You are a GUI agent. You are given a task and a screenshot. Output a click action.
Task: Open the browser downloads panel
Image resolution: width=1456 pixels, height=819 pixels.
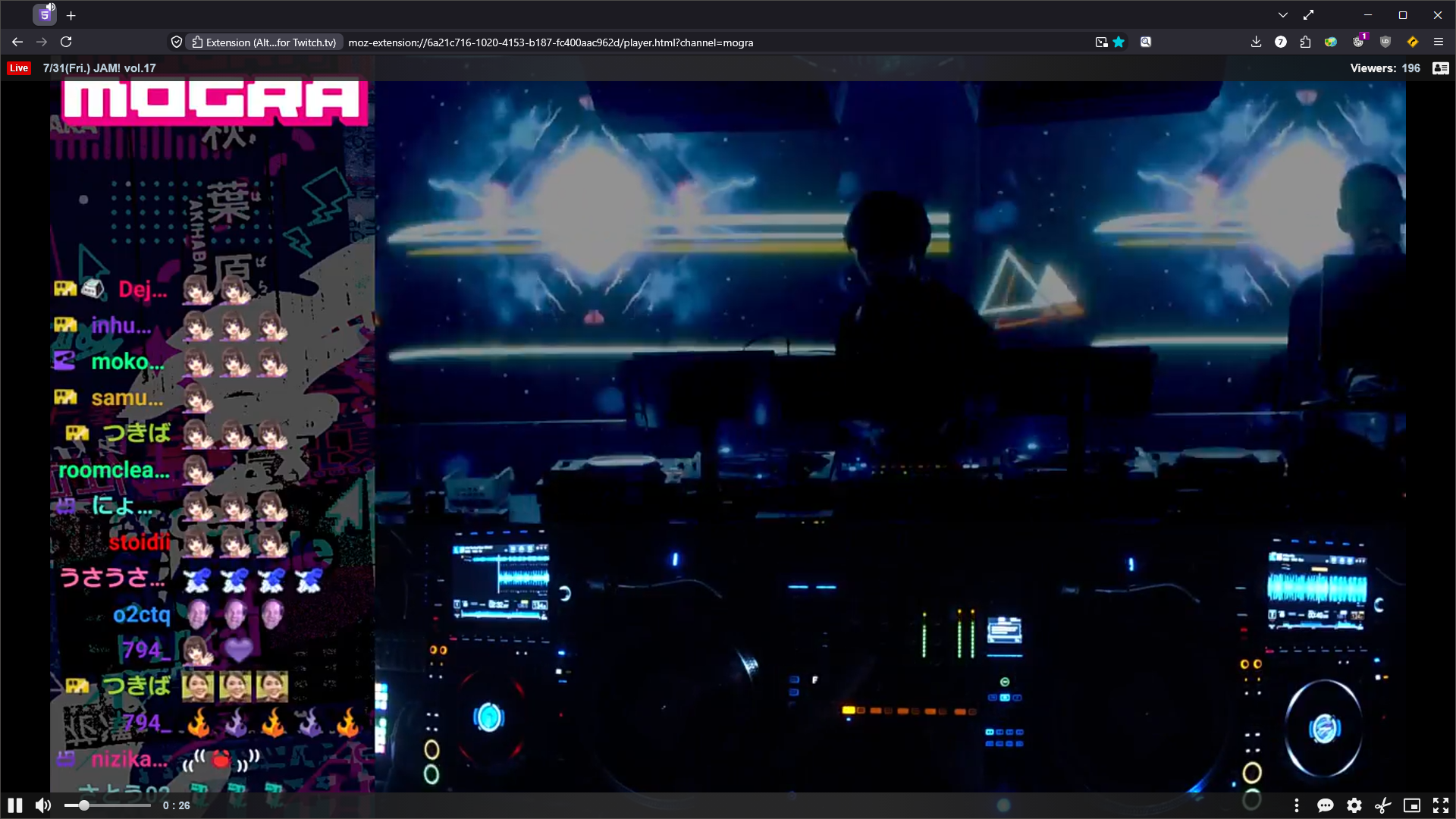[1257, 42]
